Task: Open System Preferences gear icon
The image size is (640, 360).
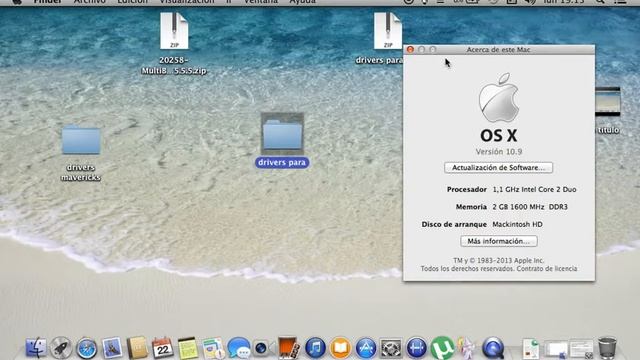Action: click(x=391, y=348)
